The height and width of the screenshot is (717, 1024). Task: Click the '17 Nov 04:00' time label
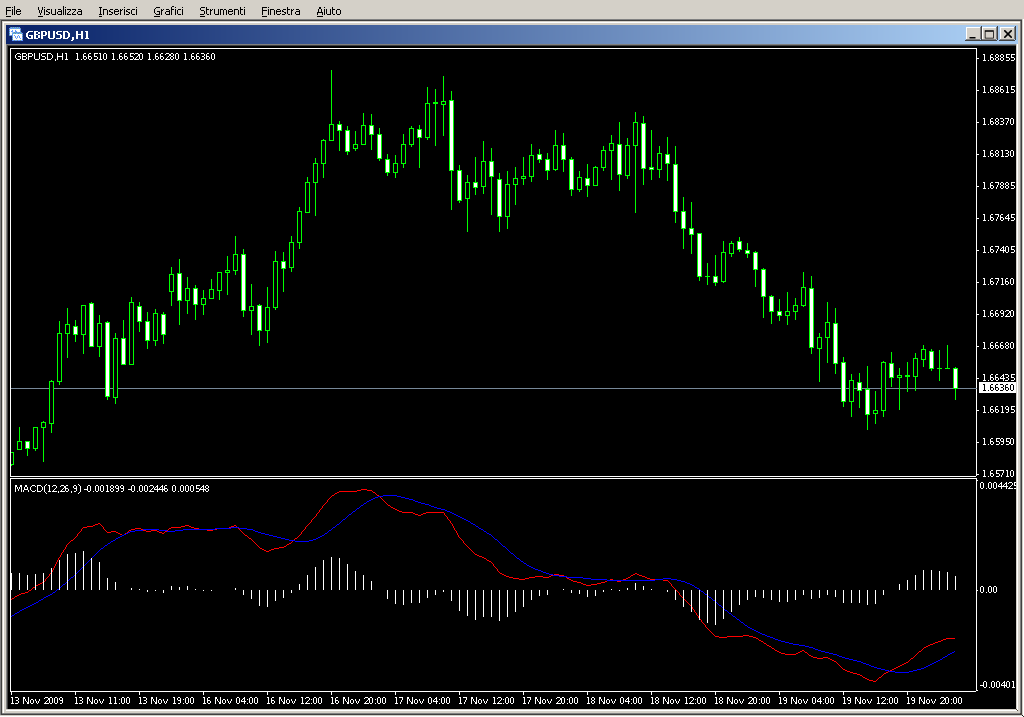(x=423, y=701)
